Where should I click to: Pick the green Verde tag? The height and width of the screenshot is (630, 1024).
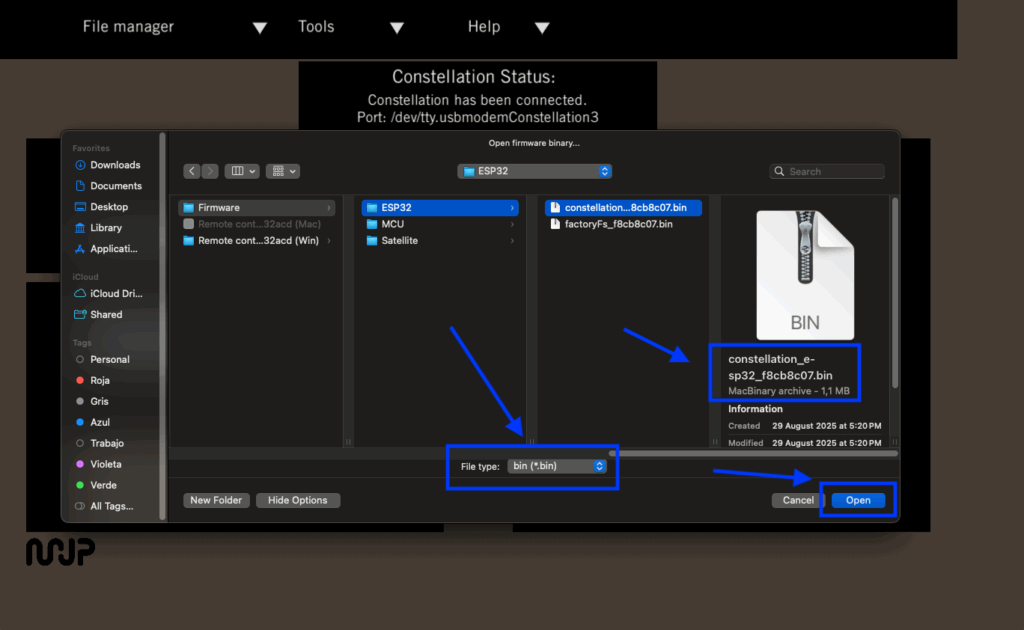[x=103, y=485]
